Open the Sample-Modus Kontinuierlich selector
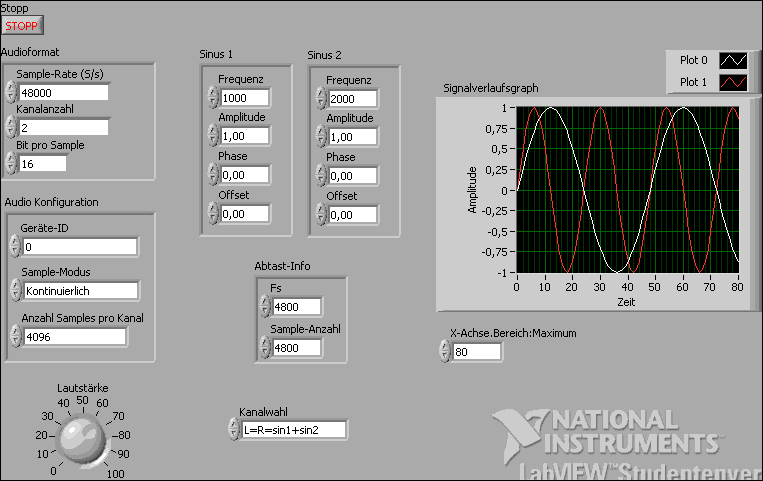 click(x=82, y=290)
